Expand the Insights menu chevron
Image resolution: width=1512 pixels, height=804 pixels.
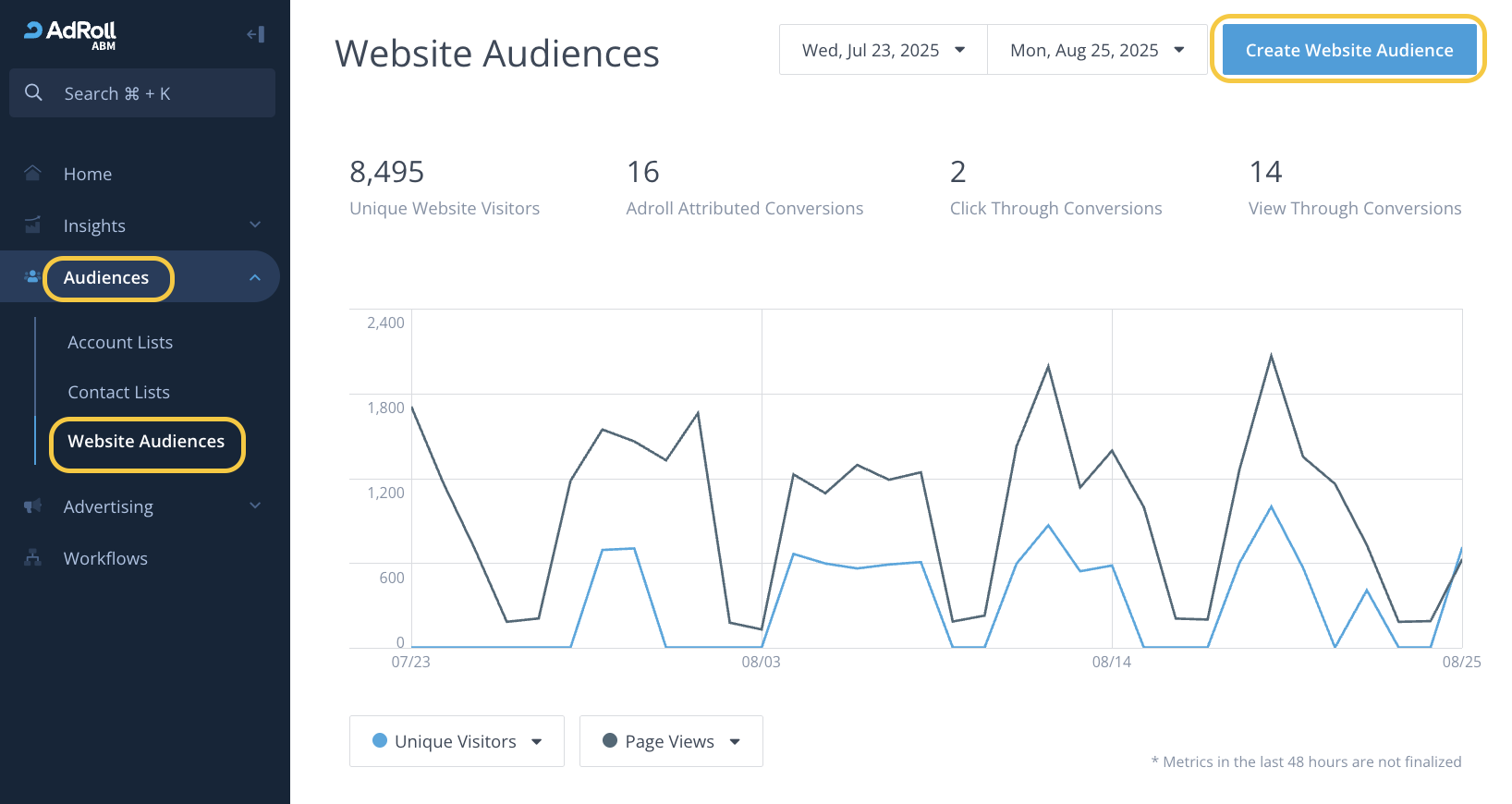[255, 225]
